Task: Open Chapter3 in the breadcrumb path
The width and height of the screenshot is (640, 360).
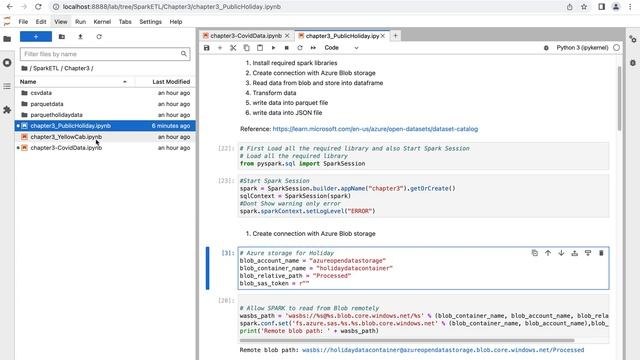Action: tap(77, 68)
